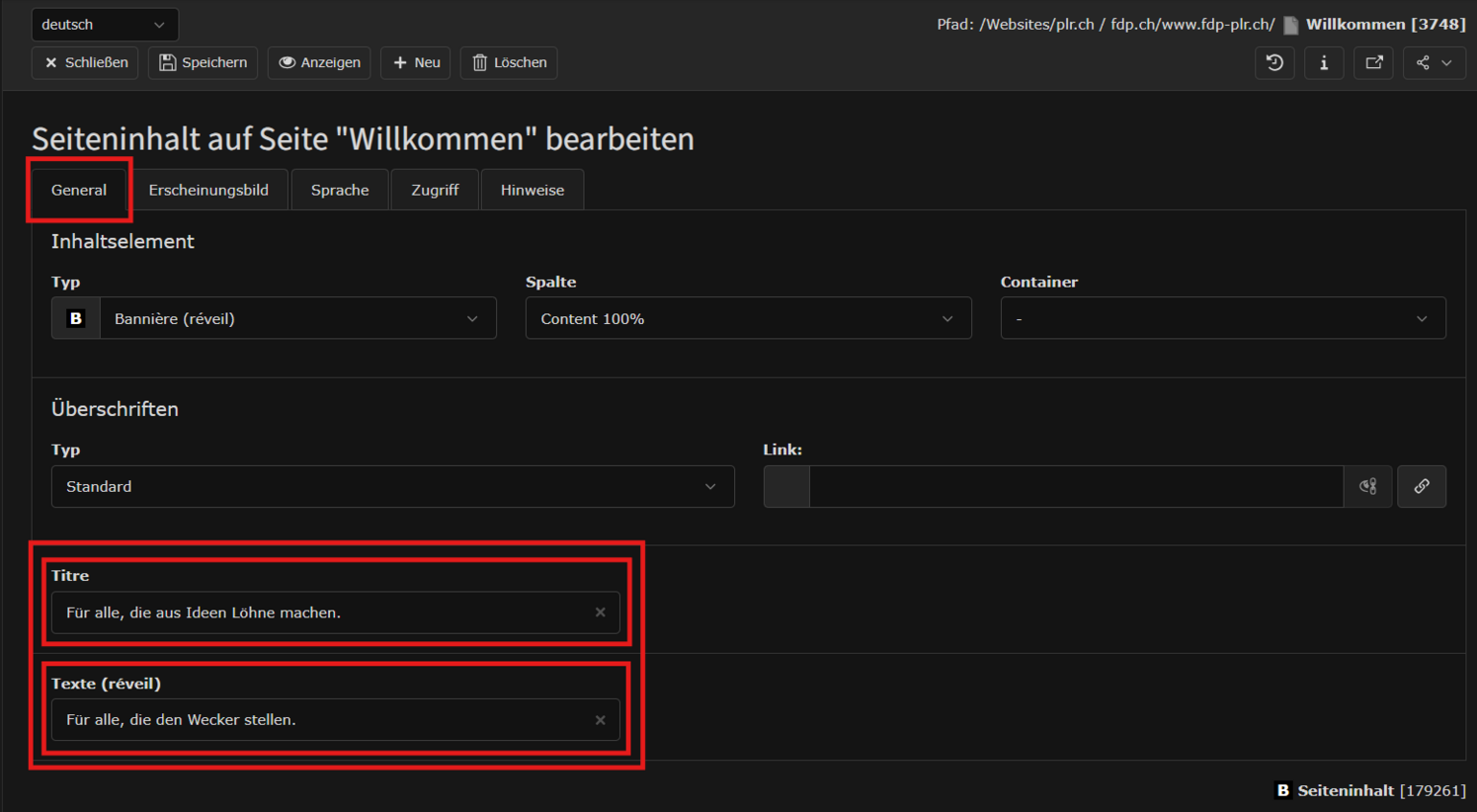Click the information "i" icon button
Viewport: 1477px width, 812px height.
pos(1324,62)
